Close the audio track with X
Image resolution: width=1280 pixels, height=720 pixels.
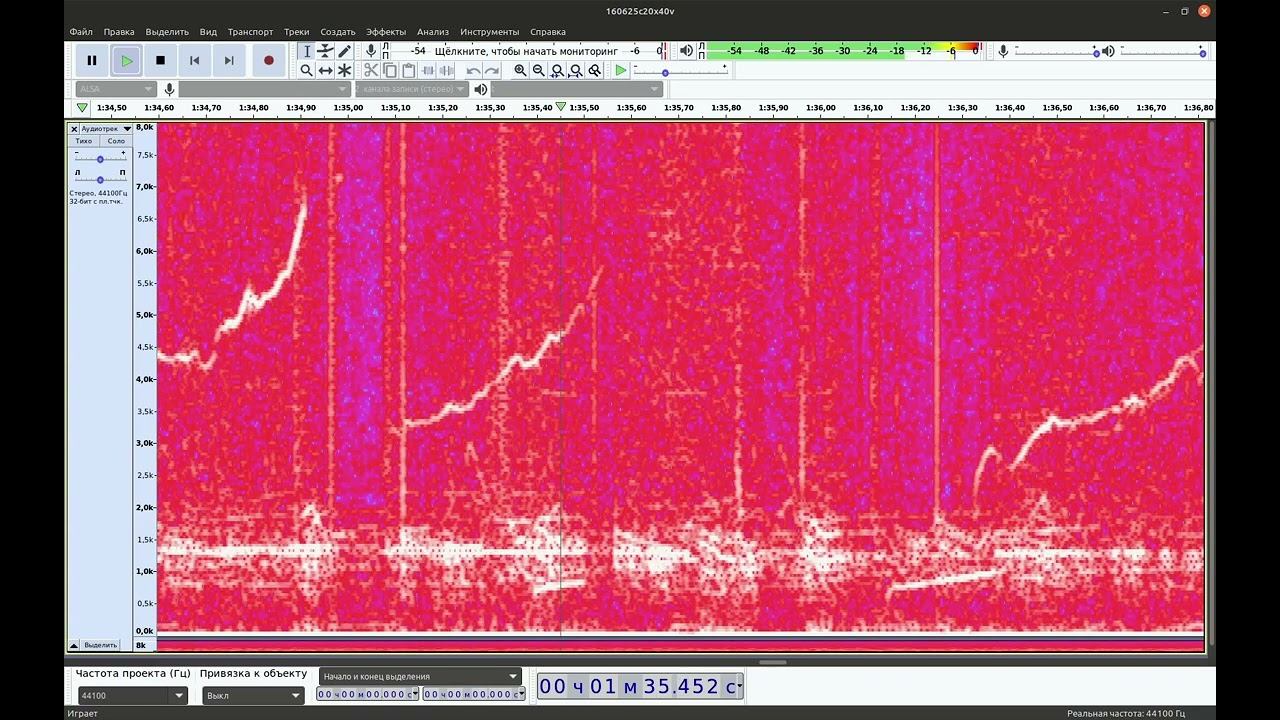pyautogui.click(x=74, y=129)
